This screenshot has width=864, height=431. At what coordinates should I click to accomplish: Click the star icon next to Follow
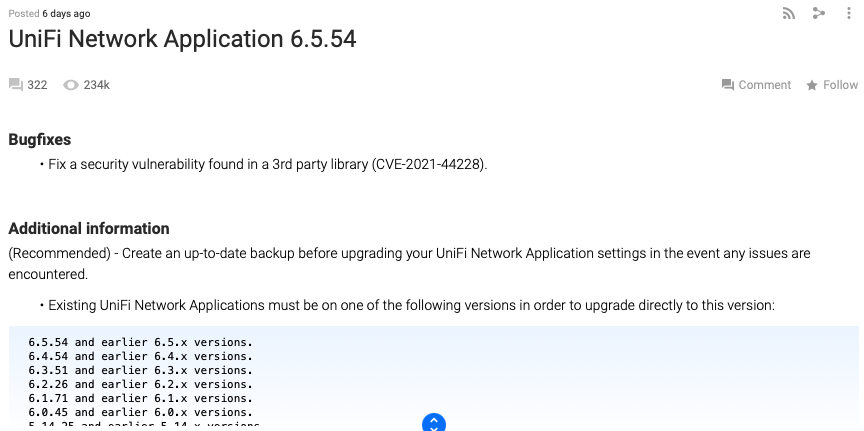coord(812,85)
